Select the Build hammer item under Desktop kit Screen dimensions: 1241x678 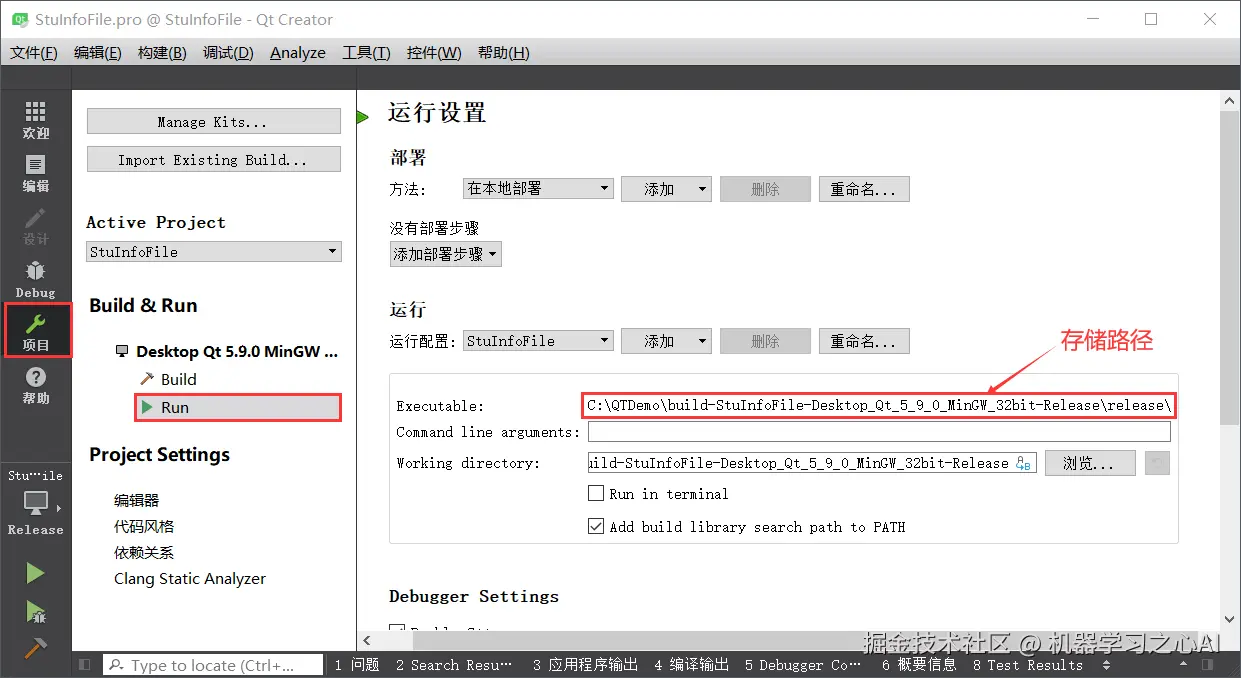pyautogui.click(x=168, y=379)
